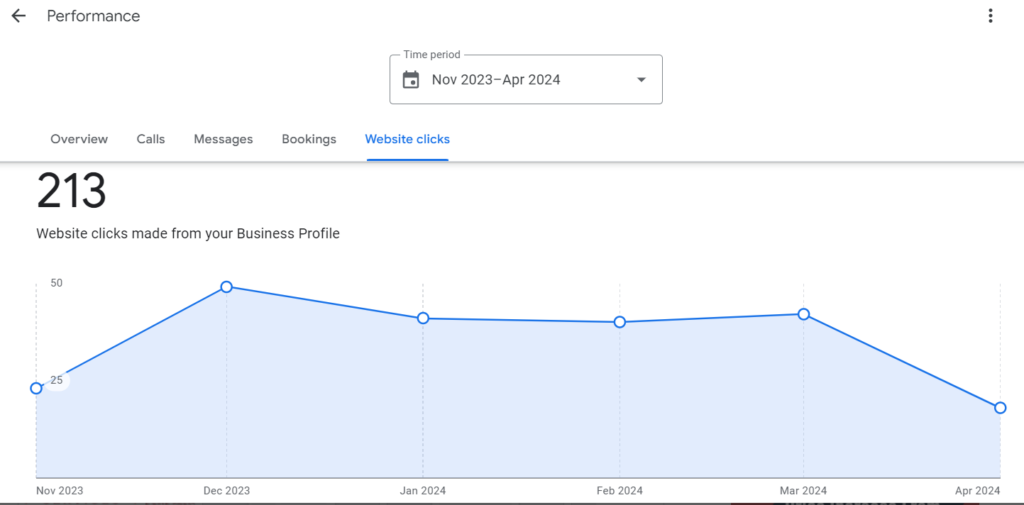
Task: Click the calendar icon in Time period
Action: pos(411,80)
